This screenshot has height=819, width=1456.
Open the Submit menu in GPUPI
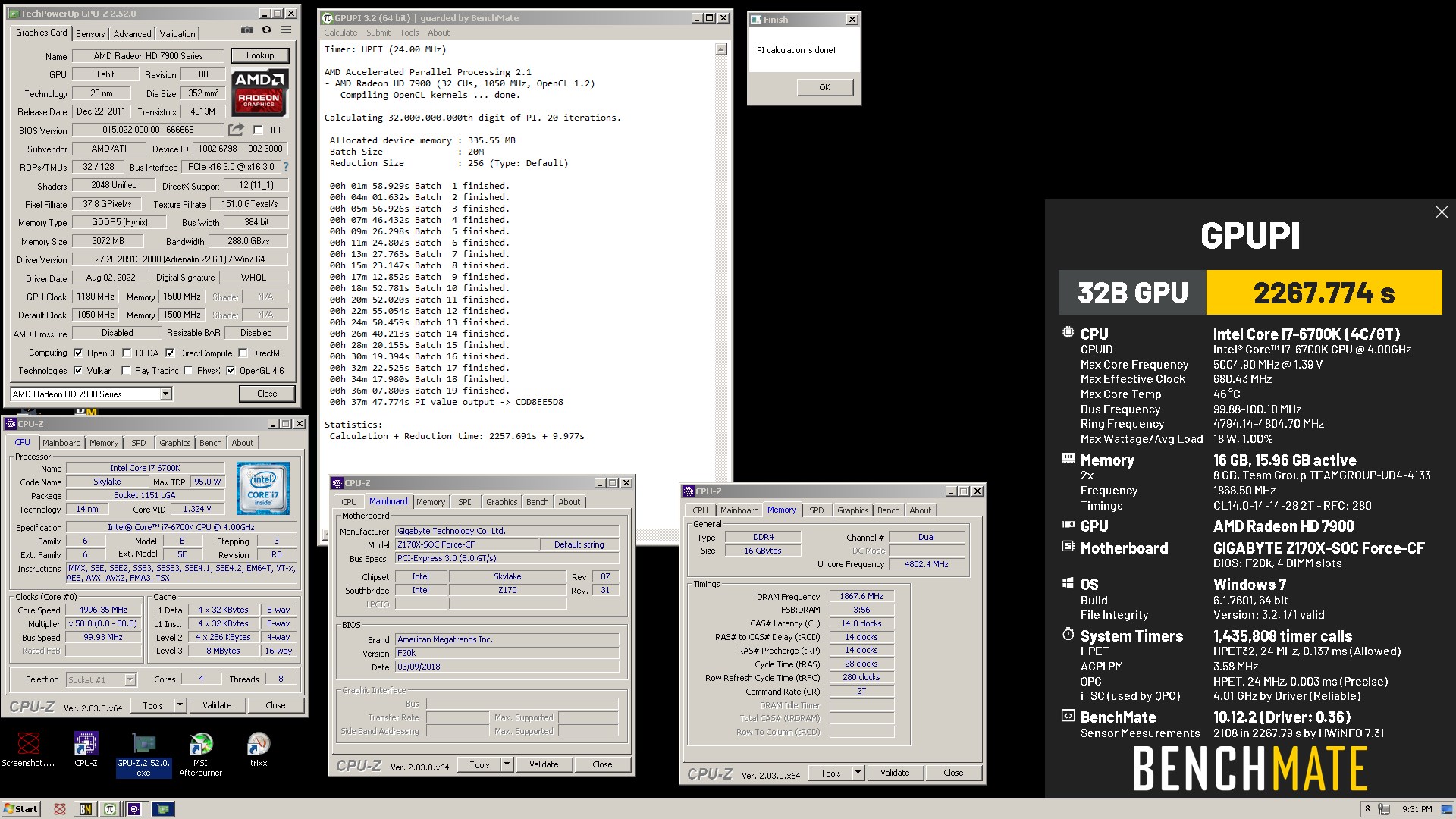tap(378, 33)
